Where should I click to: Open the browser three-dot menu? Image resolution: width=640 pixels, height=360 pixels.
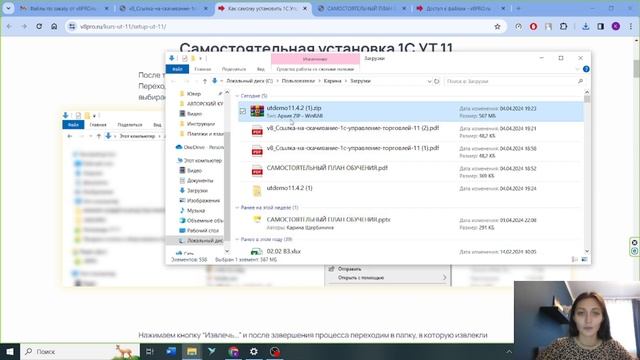click(631, 27)
